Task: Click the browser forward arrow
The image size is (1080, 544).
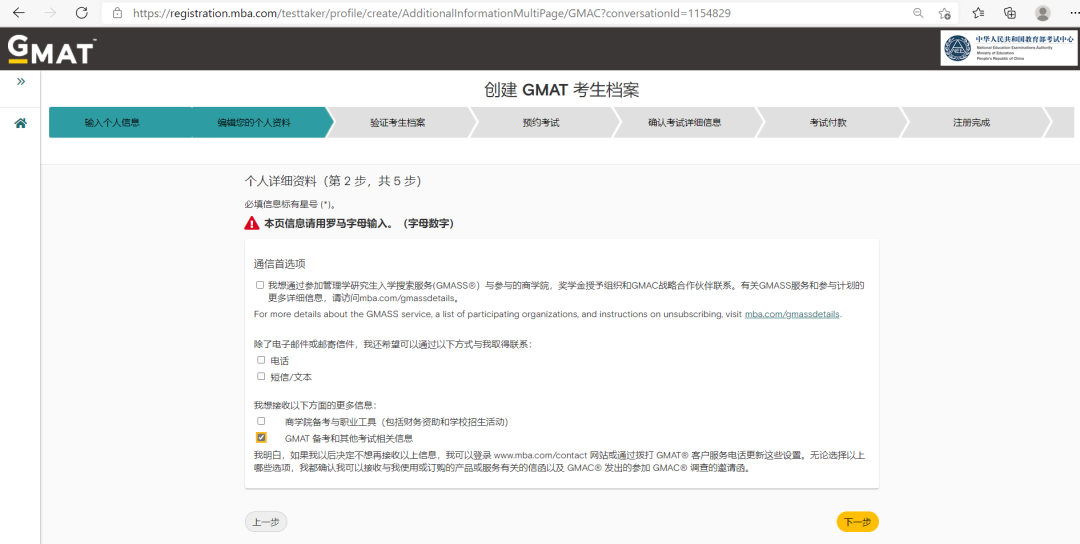Action: (x=50, y=12)
